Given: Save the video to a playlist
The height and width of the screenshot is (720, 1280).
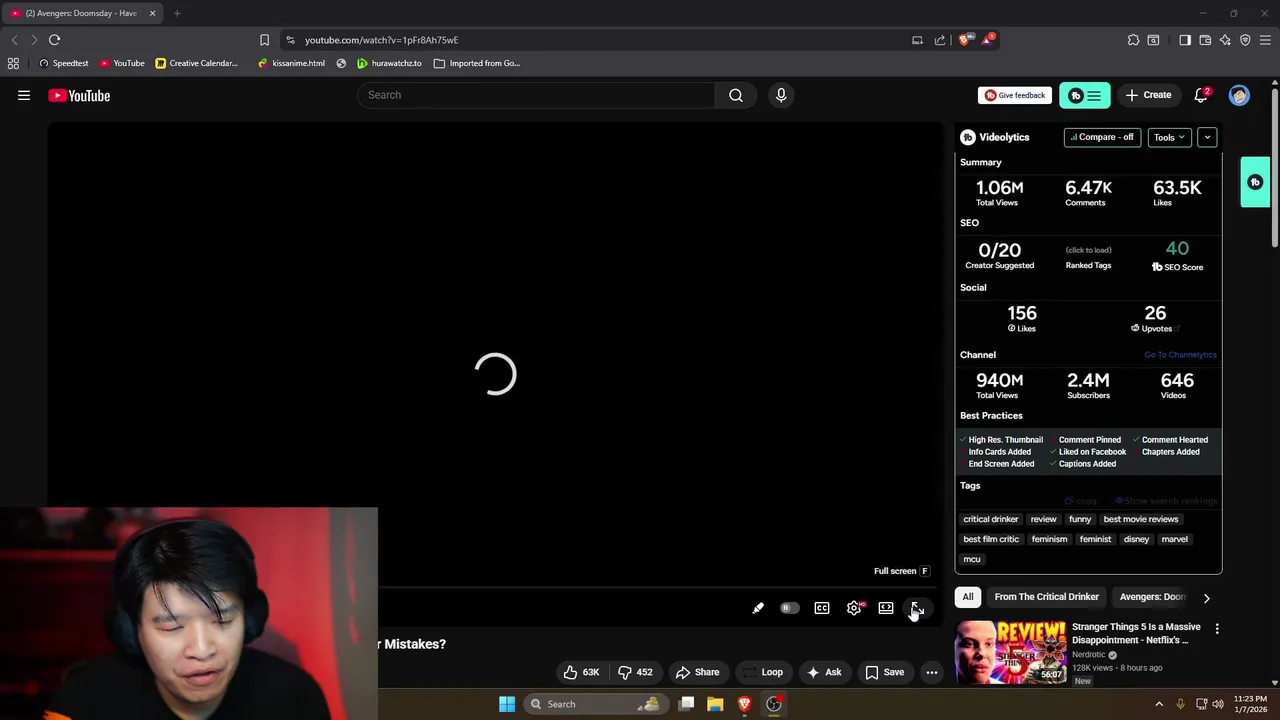Looking at the screenshot, I should click(x=884, y=672).
